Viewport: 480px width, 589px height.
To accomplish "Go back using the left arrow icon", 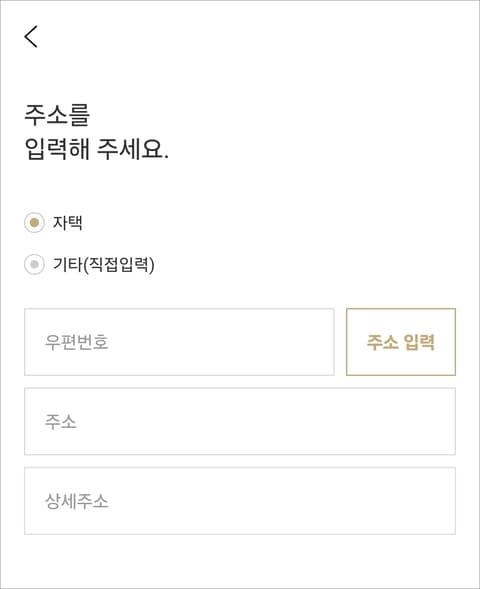I will point(31,36).
